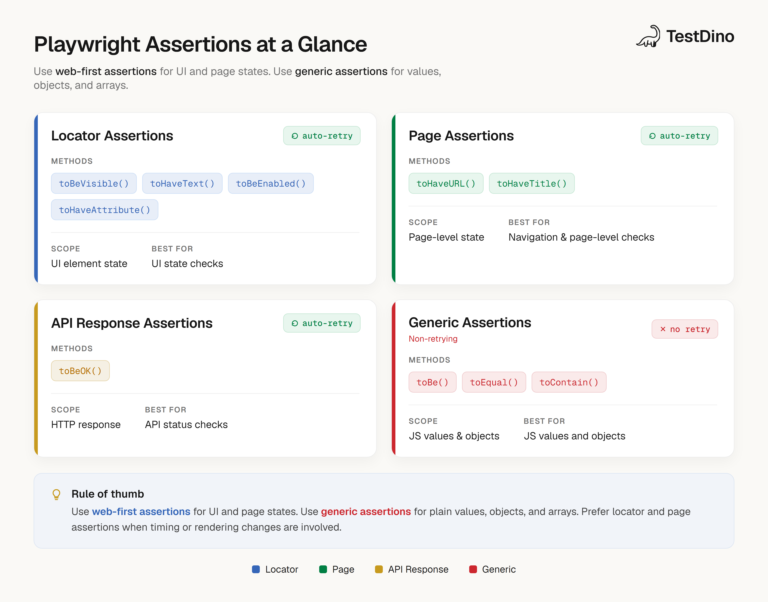This screenshot has height=602, width=768.
Task: Click the blue Locator legend swatch
Action: [256, 569]
